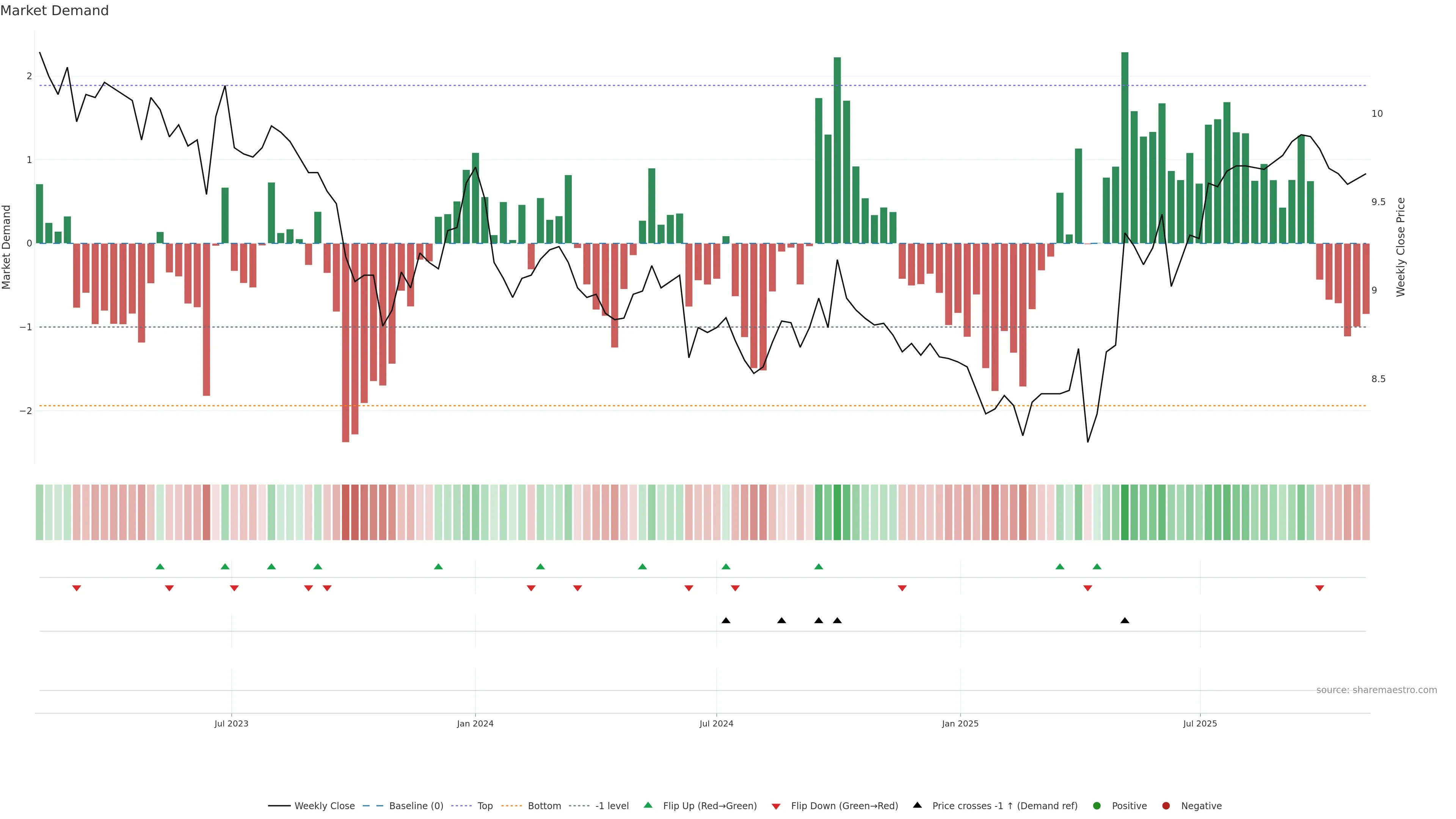
Task: Click the green Flip Up legend triangle
Action: 648,805
